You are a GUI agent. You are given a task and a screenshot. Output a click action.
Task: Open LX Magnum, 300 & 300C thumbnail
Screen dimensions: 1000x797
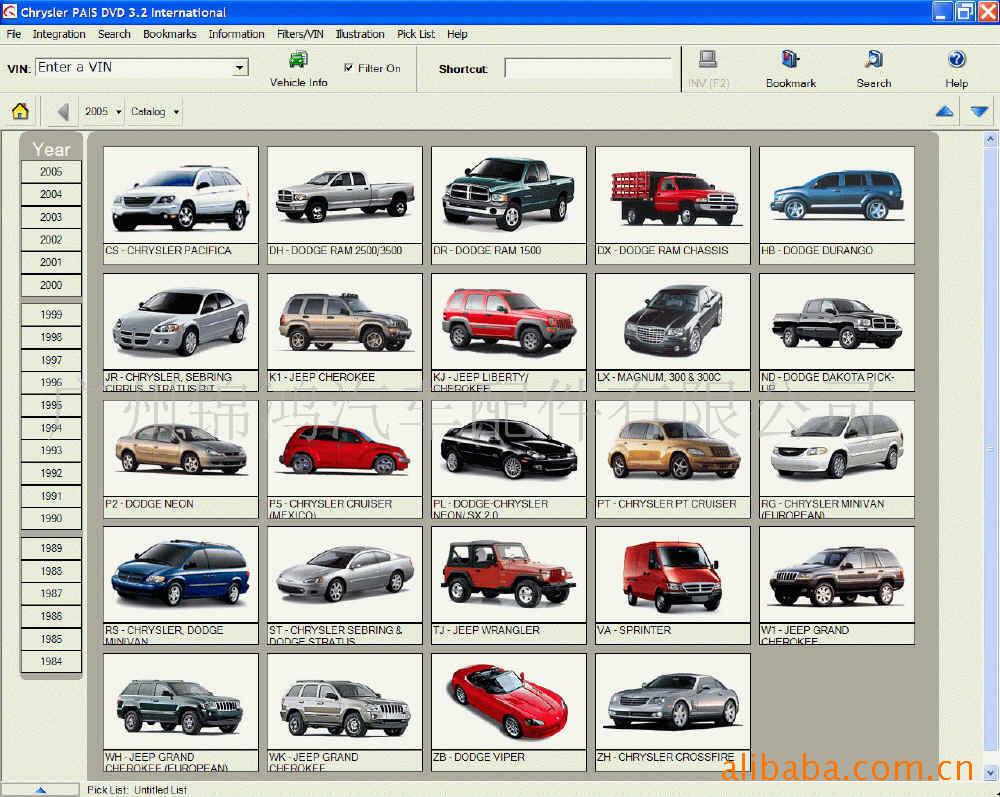(672, 321)
